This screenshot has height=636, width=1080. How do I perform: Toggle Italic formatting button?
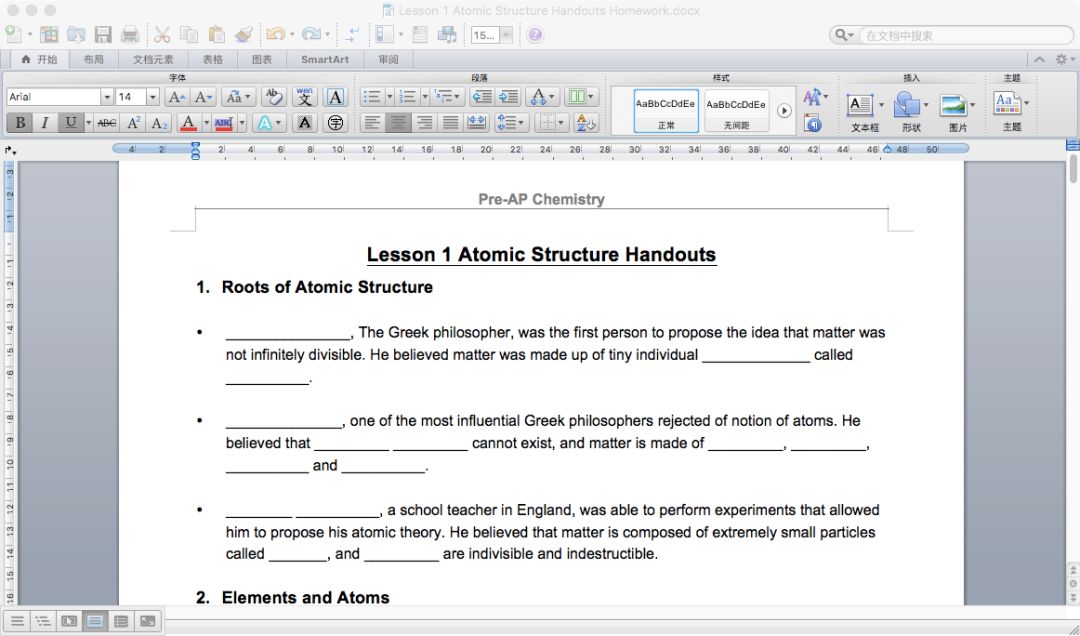point(44,123)
